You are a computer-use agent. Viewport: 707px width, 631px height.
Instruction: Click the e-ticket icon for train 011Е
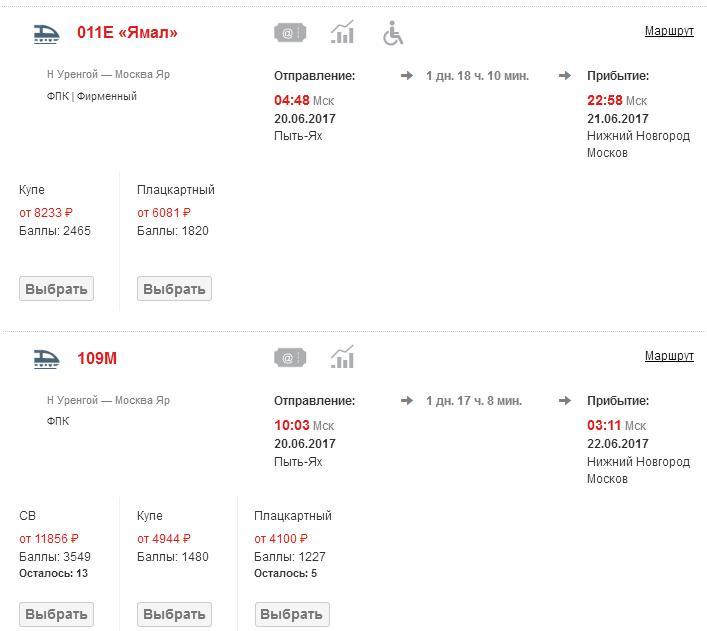pos(290,33)
